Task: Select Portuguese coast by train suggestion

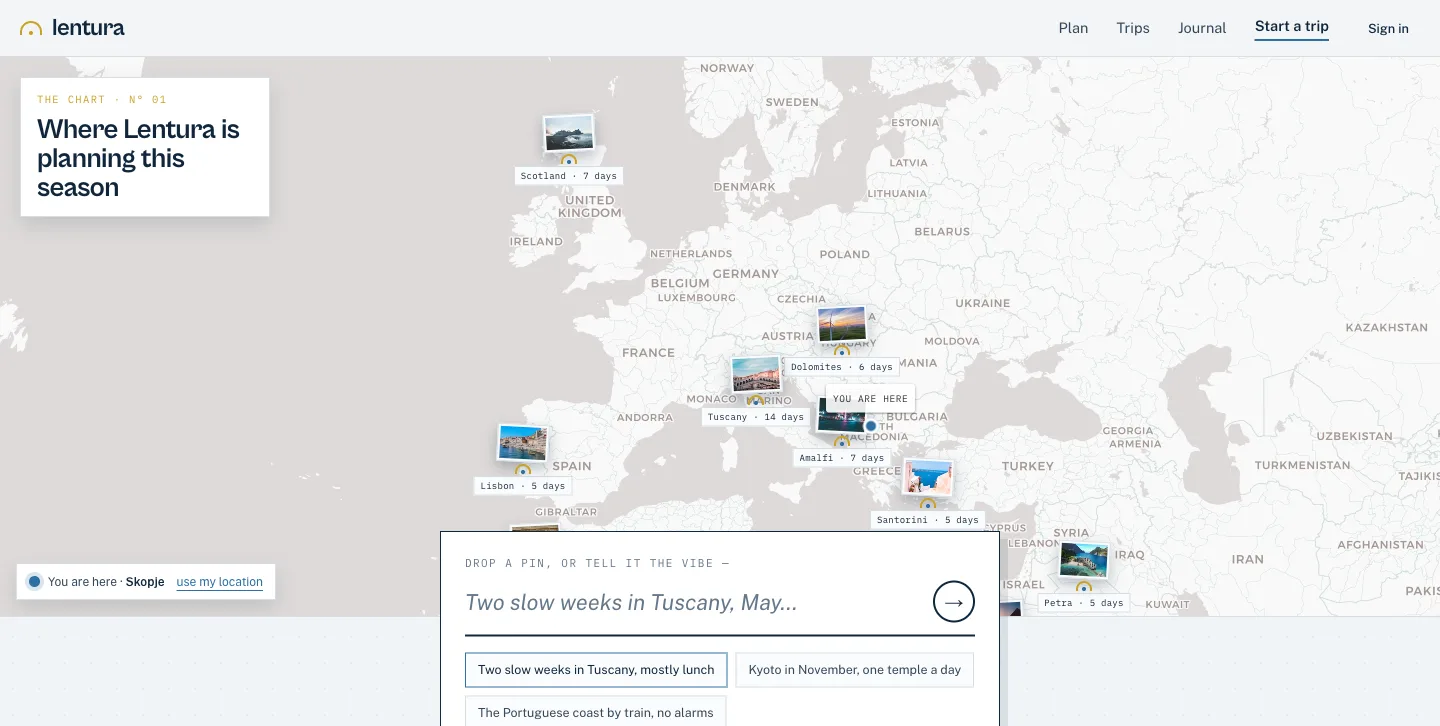Action: click(x=596, y=712)
